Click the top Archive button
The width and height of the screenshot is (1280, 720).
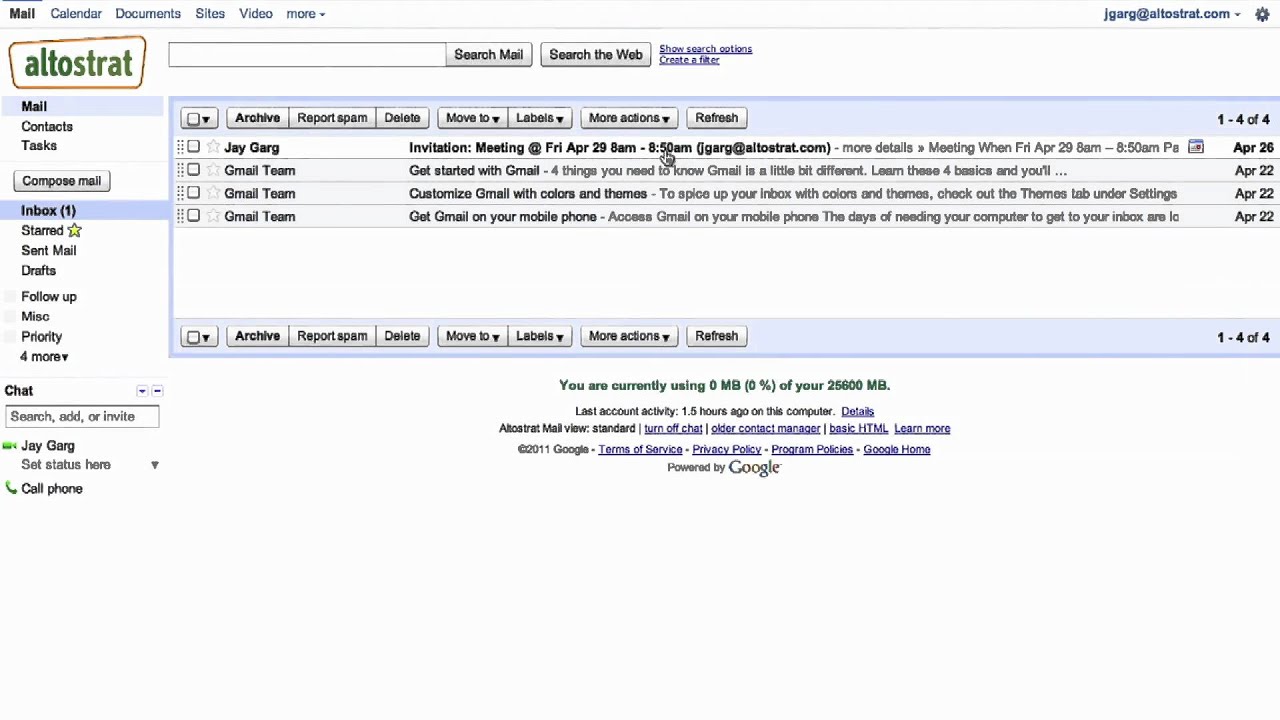tap(257, 118)
